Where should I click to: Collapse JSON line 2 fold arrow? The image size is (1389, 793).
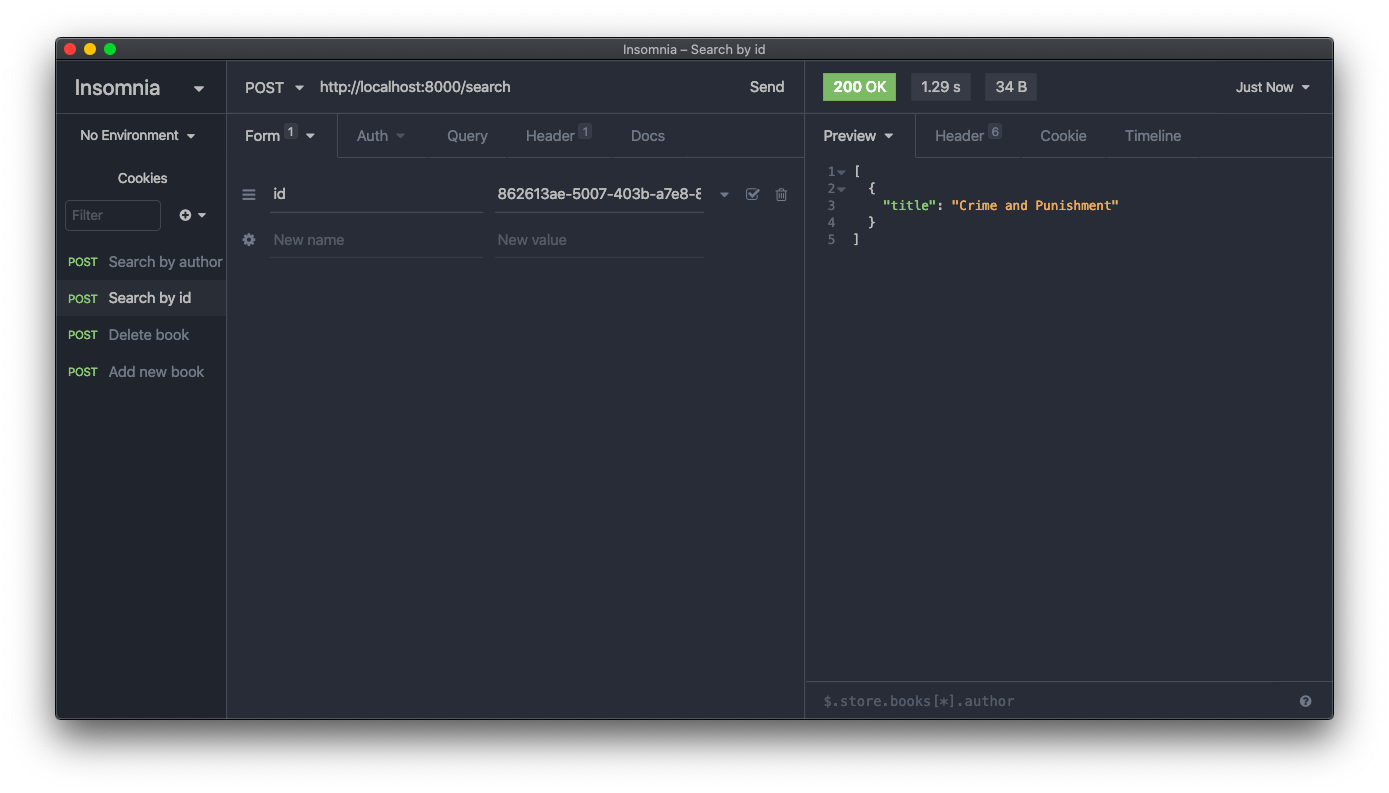(x=842, y=189)
